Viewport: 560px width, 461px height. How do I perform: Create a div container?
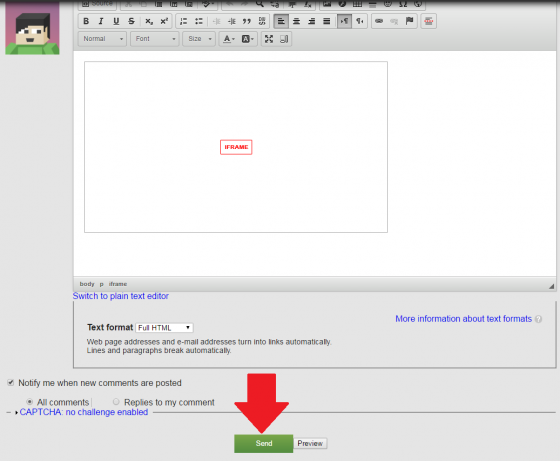coord(262,21)
